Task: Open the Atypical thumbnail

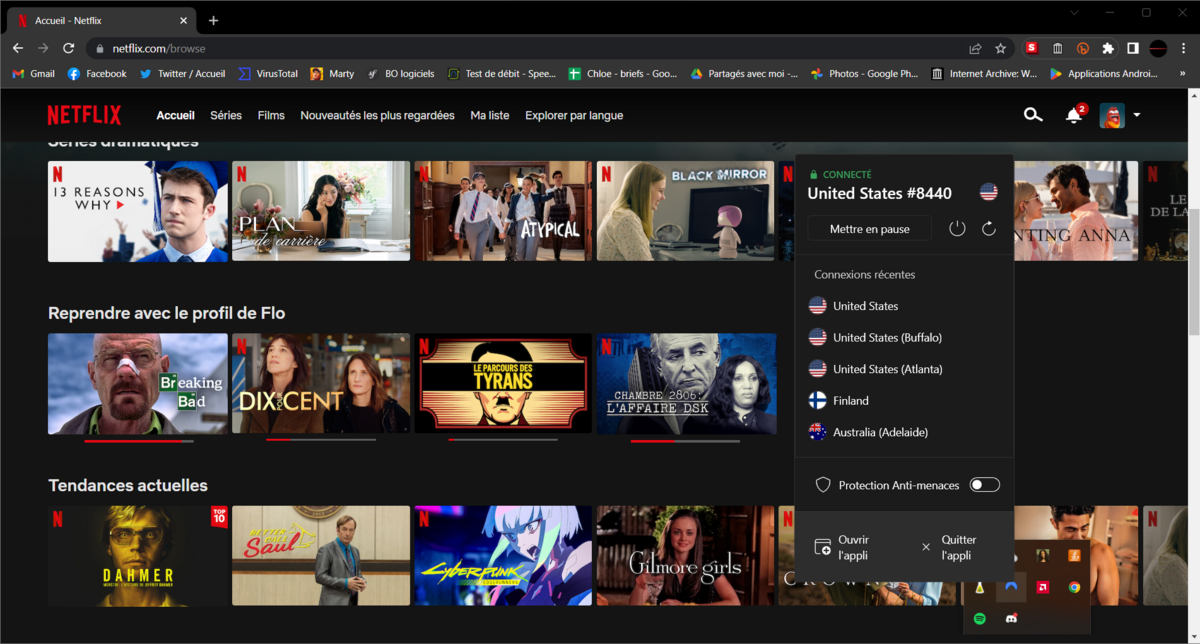Action: point(503,211)
